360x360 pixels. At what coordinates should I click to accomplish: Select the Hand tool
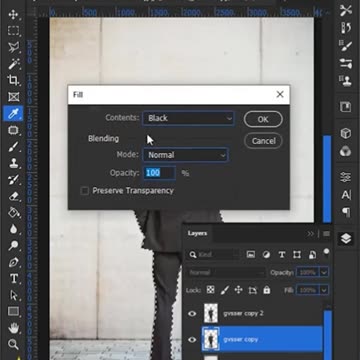click(13, 328)
